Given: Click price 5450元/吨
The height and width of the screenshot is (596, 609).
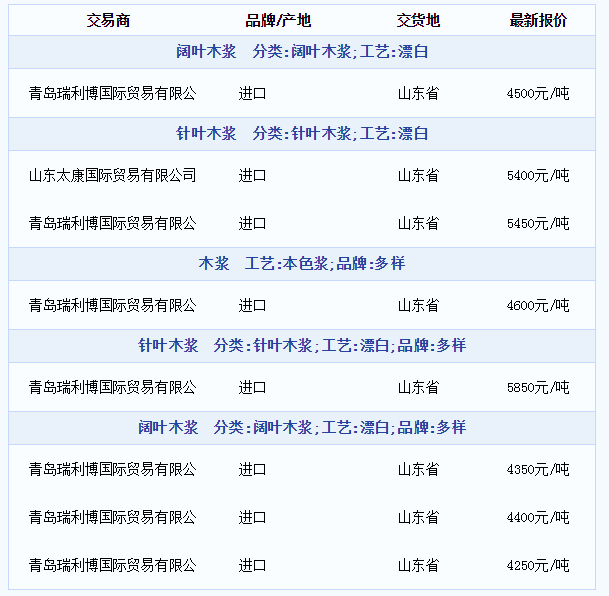Looking at the screenshot, I should (538, 224).
